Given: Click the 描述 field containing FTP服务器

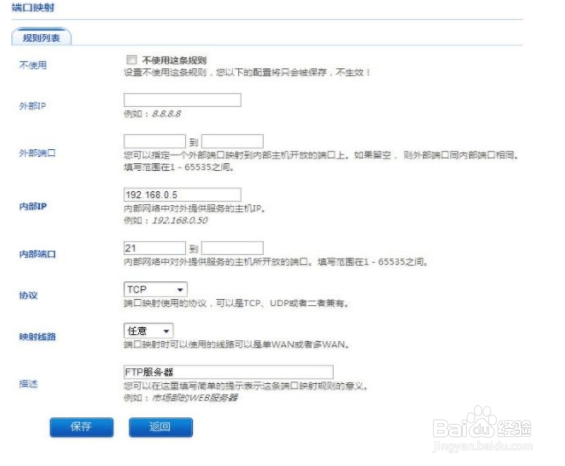Looking at the screenshot, I should (x=228, y=372).
